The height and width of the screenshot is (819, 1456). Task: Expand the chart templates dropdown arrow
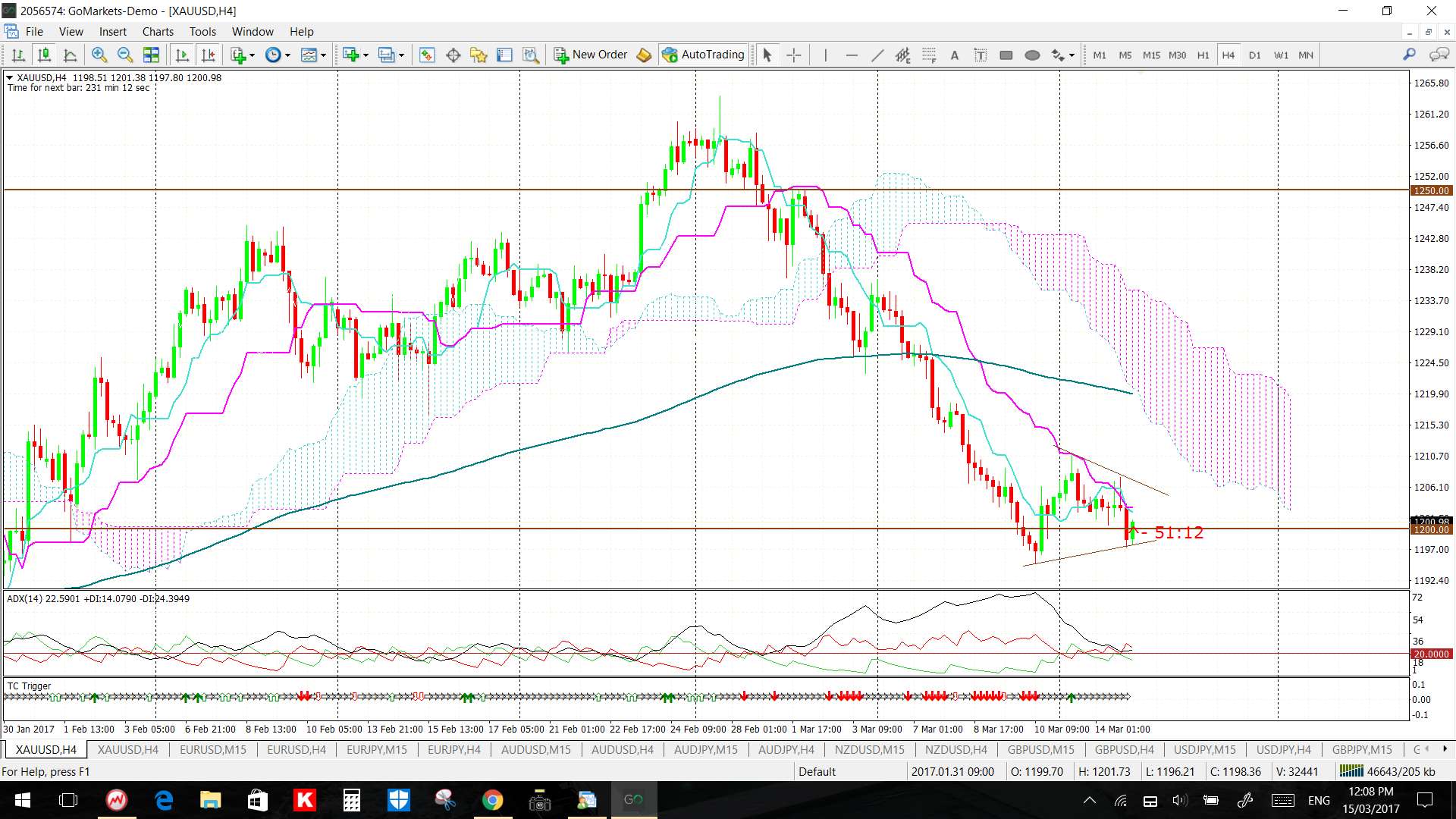click(323, 55)
